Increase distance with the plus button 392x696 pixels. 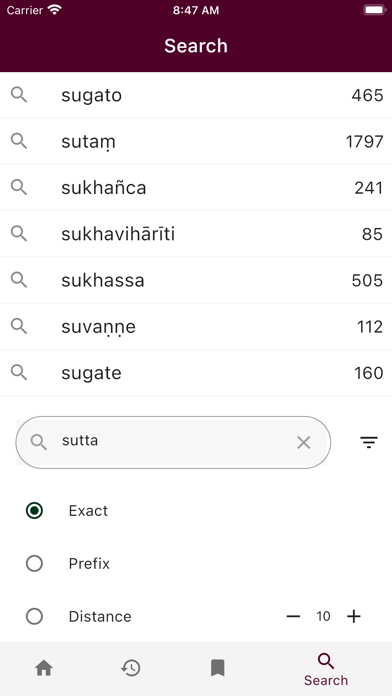[354, 616]
